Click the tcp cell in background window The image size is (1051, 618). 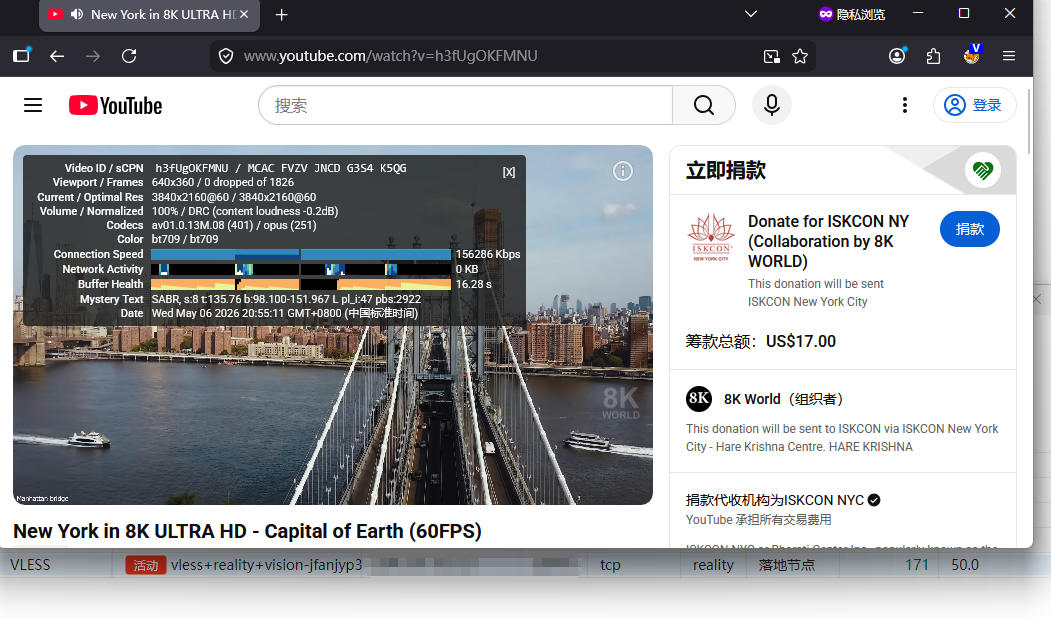coord(610,565)
